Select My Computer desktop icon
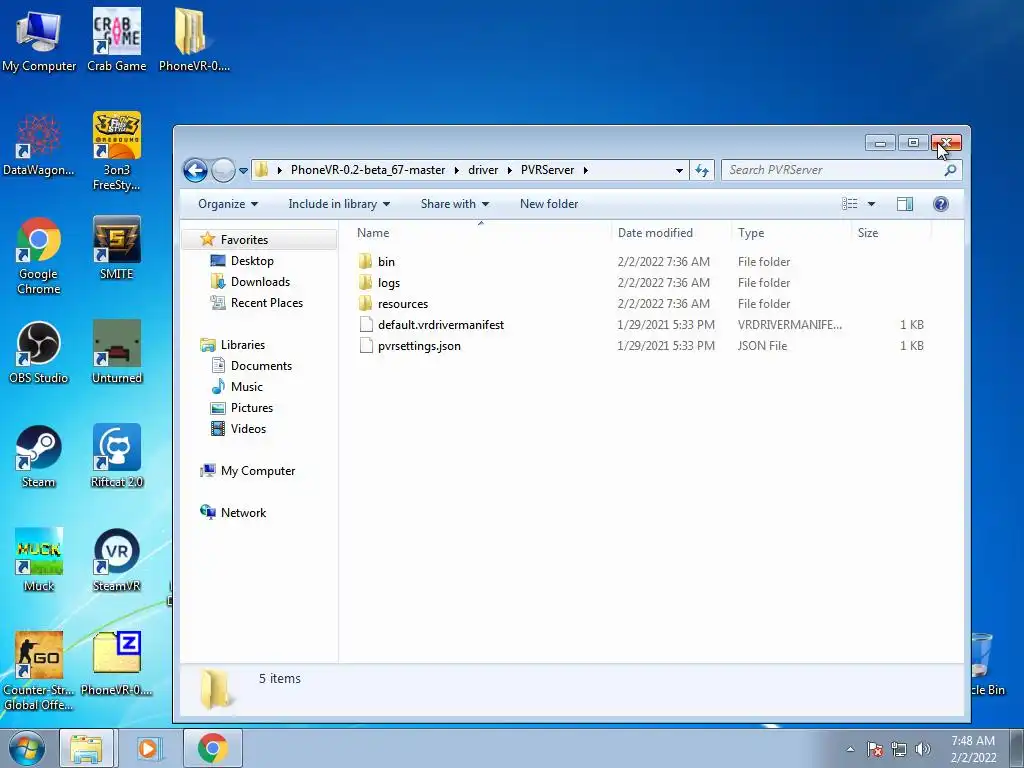 tap(39, 40)
